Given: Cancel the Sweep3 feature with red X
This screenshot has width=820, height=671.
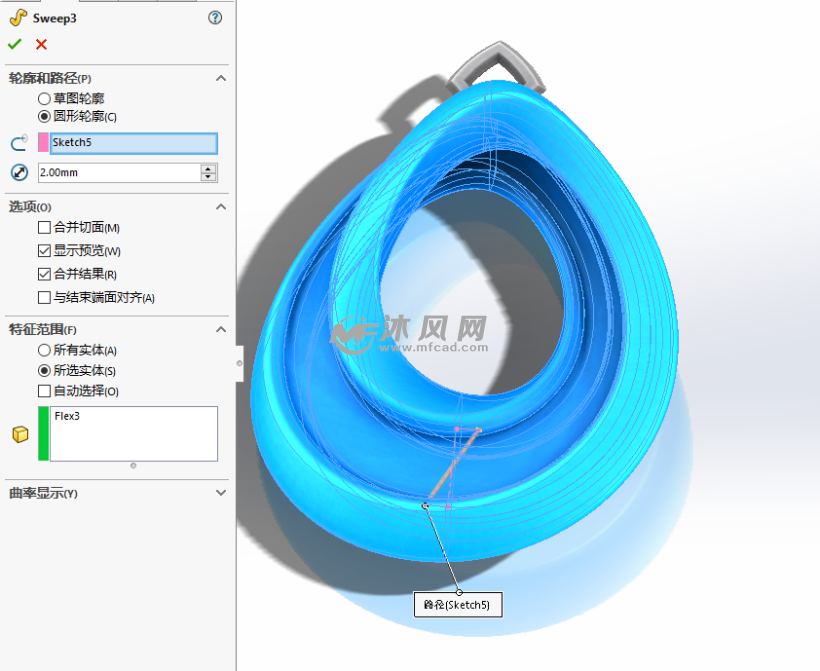Looking at the screenshot, I should tap(41, 44).
